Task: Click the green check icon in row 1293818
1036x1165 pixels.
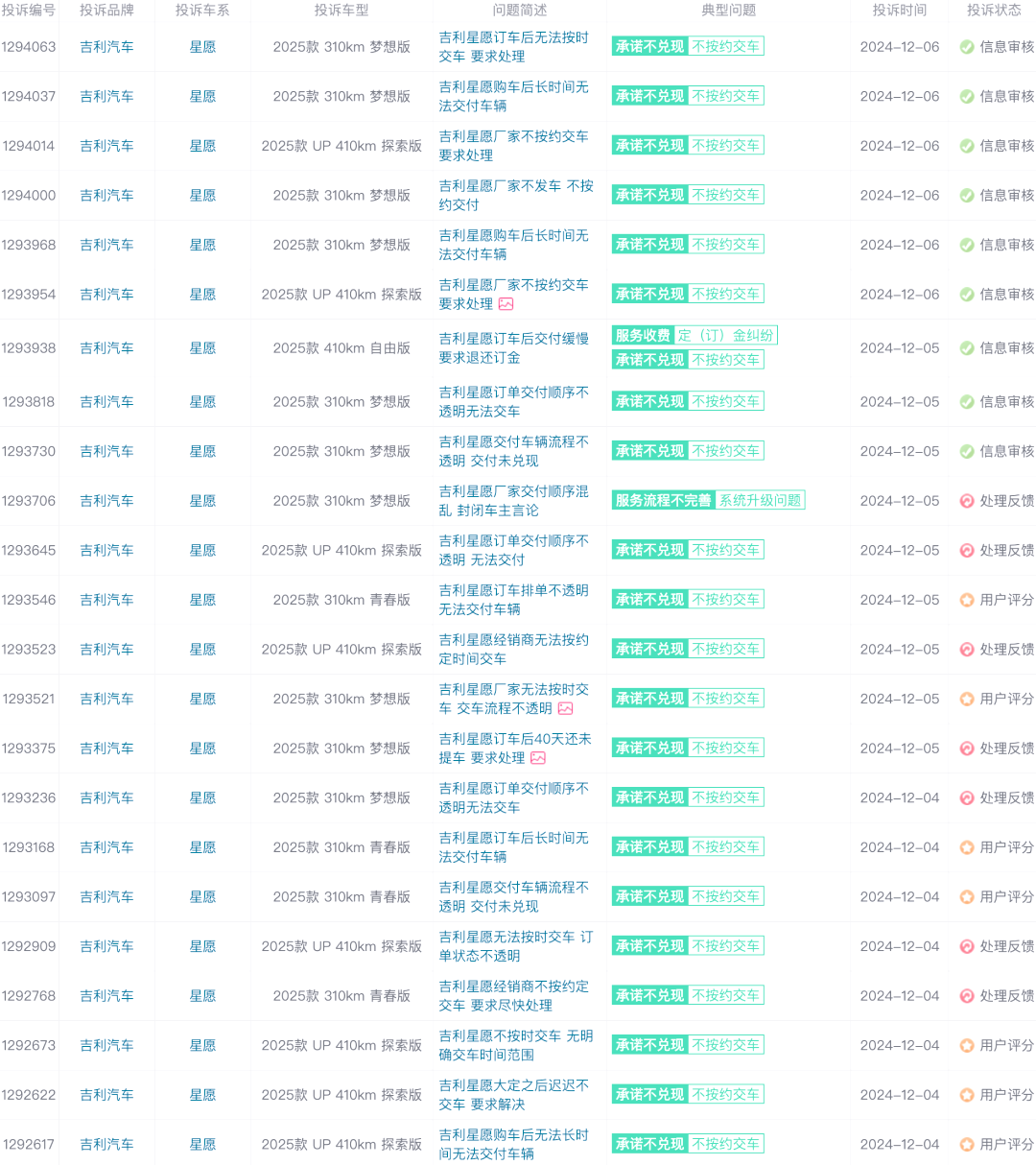Action: tap(967, 402)
